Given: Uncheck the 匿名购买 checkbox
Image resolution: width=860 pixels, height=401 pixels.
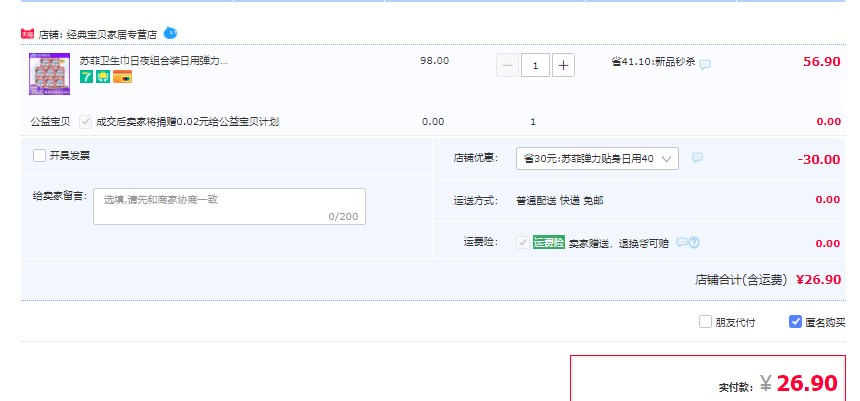Looking at the screenshot, I should tap(795, 322).
